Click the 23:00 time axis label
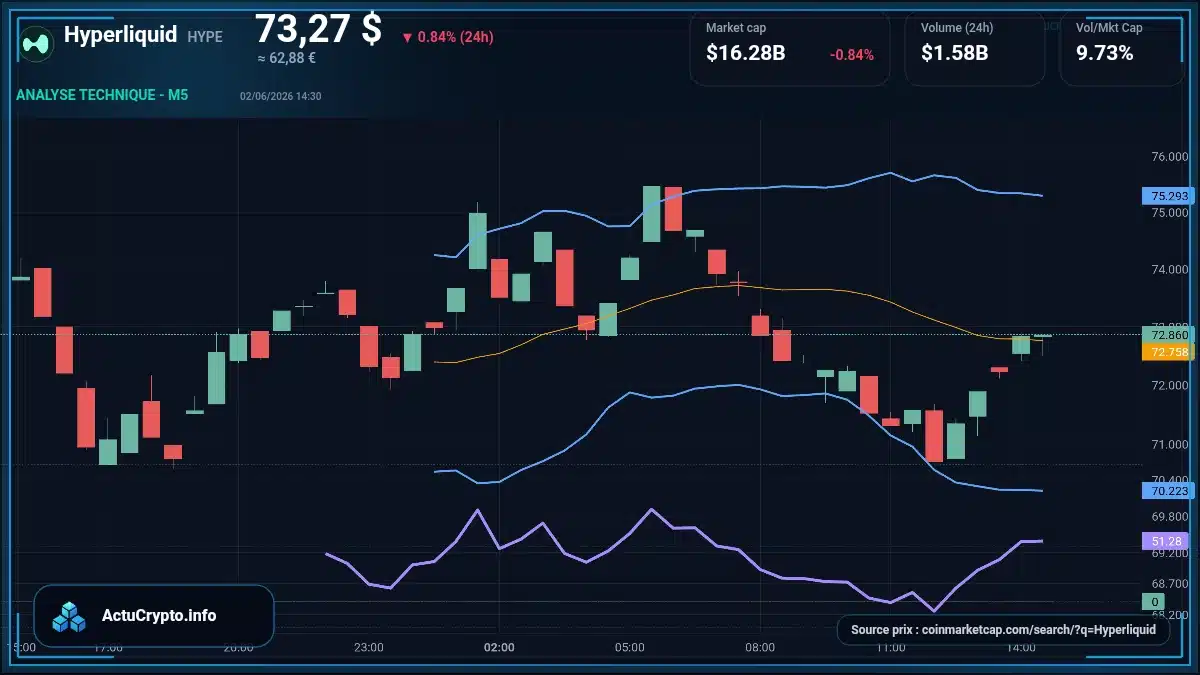 point(369,648)
